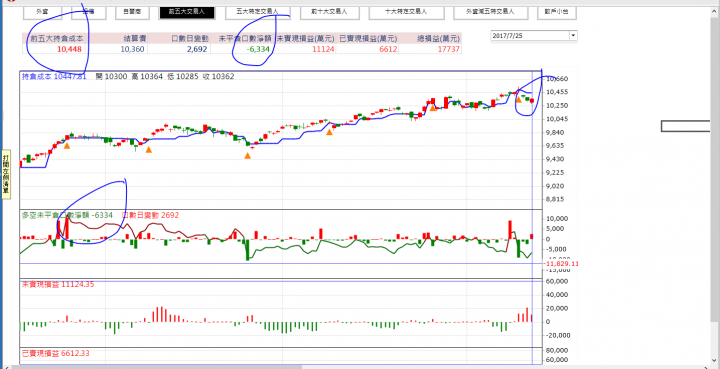
Task: Click the 10,448 holding cost value
Action: click(x=69, y=49)
